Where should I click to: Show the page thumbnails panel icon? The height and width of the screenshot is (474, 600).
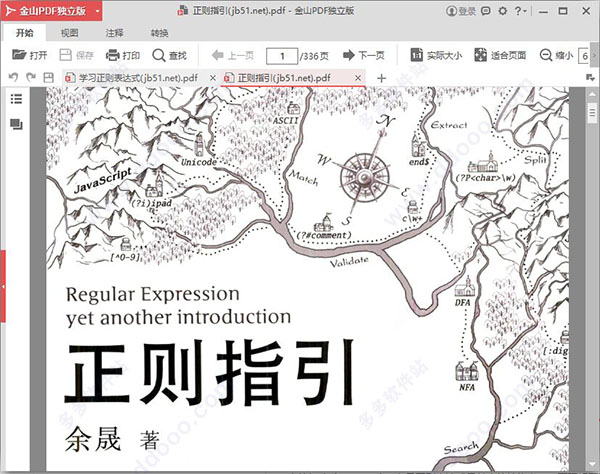(16, 124)
